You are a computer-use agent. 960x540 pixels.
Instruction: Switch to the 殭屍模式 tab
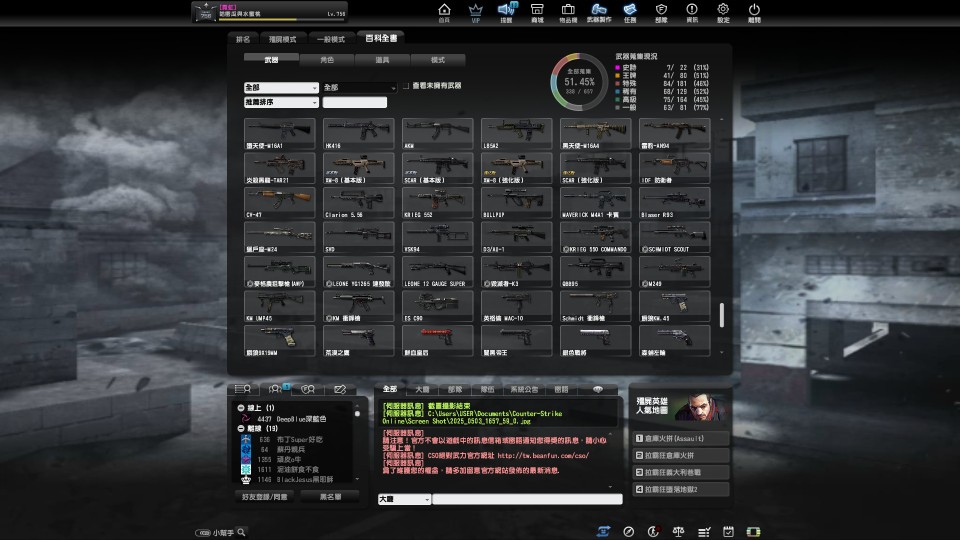[x=282, y=39]
